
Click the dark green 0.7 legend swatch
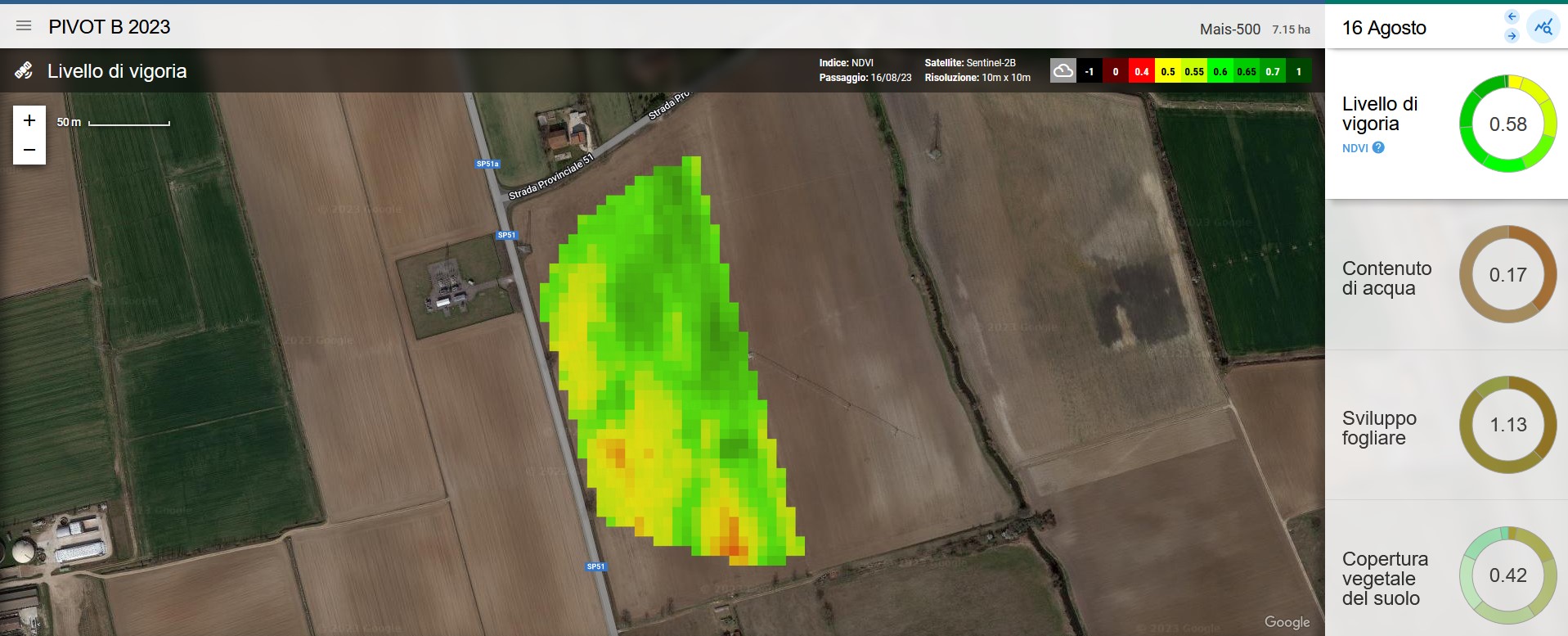point(1272,71)
